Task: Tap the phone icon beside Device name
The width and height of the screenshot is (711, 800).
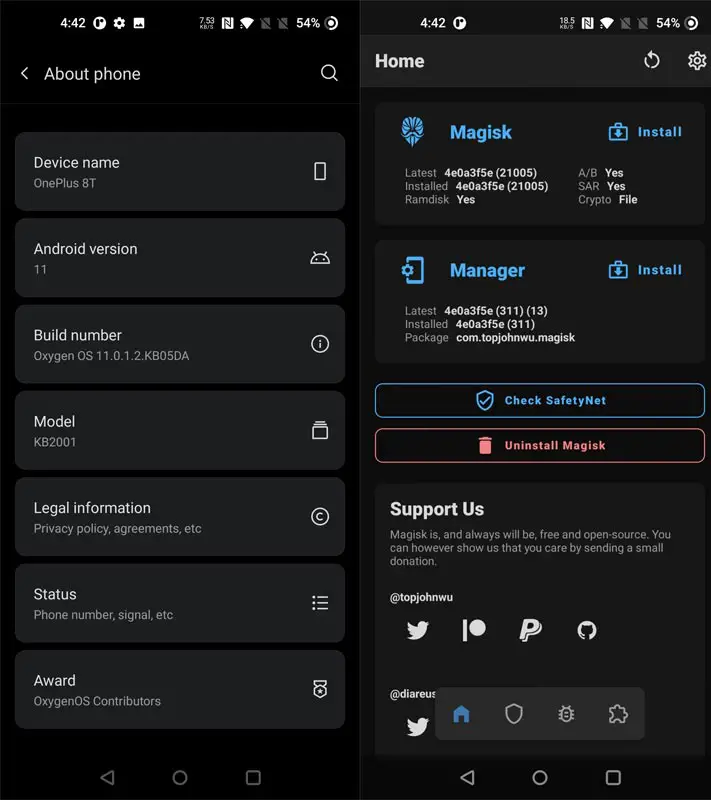Action: pyautogui.click(x=320, y=171)
